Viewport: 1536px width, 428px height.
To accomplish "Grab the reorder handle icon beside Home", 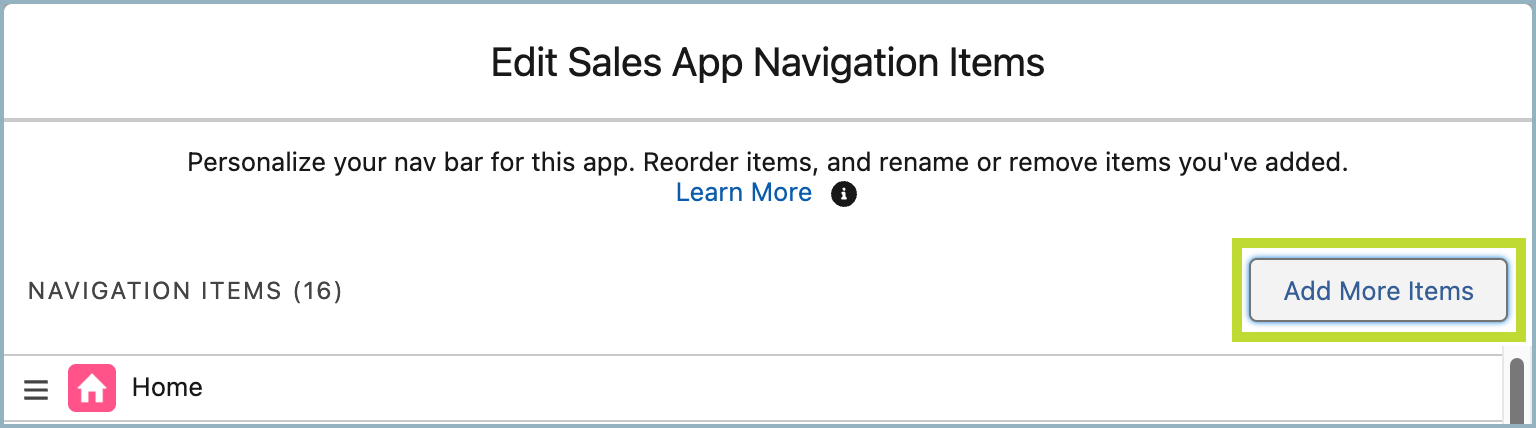I will [x=36, y=389].
